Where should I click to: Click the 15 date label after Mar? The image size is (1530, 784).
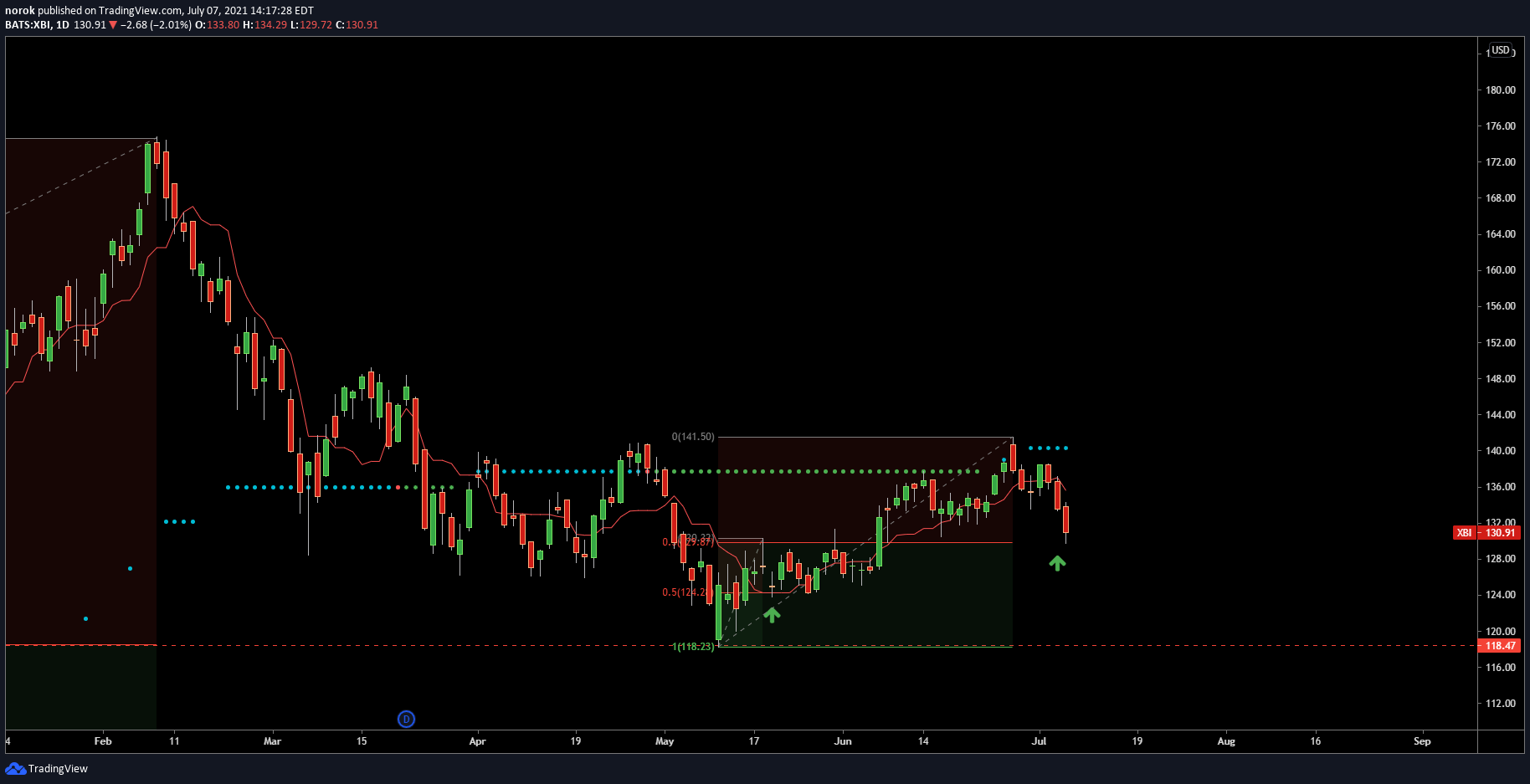362,740
